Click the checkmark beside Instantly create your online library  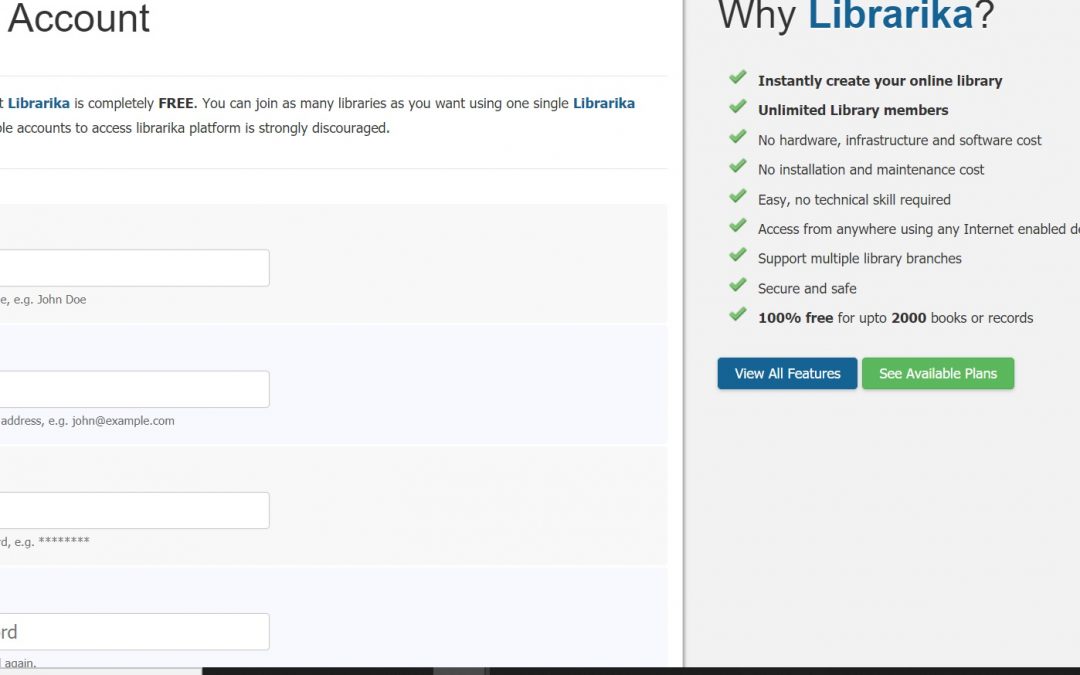click(x=738, y=78)
